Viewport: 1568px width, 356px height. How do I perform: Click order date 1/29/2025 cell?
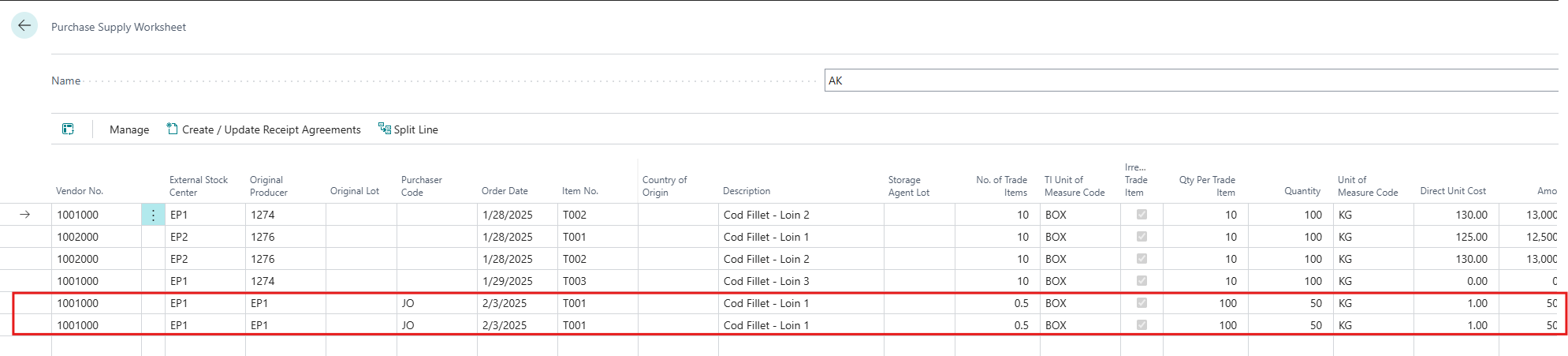tap(508, 281)
